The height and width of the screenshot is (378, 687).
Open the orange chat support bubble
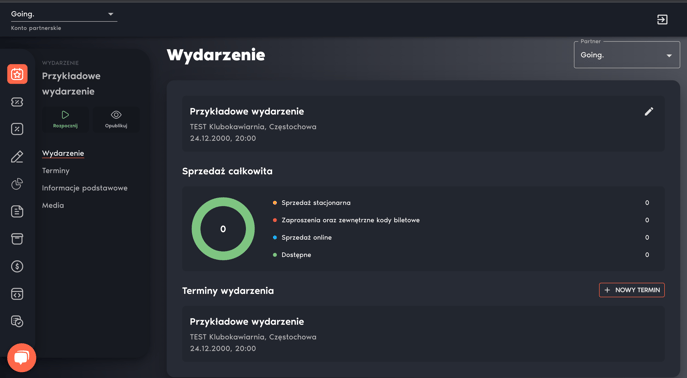pyautogui.click(x=21, y=357)
